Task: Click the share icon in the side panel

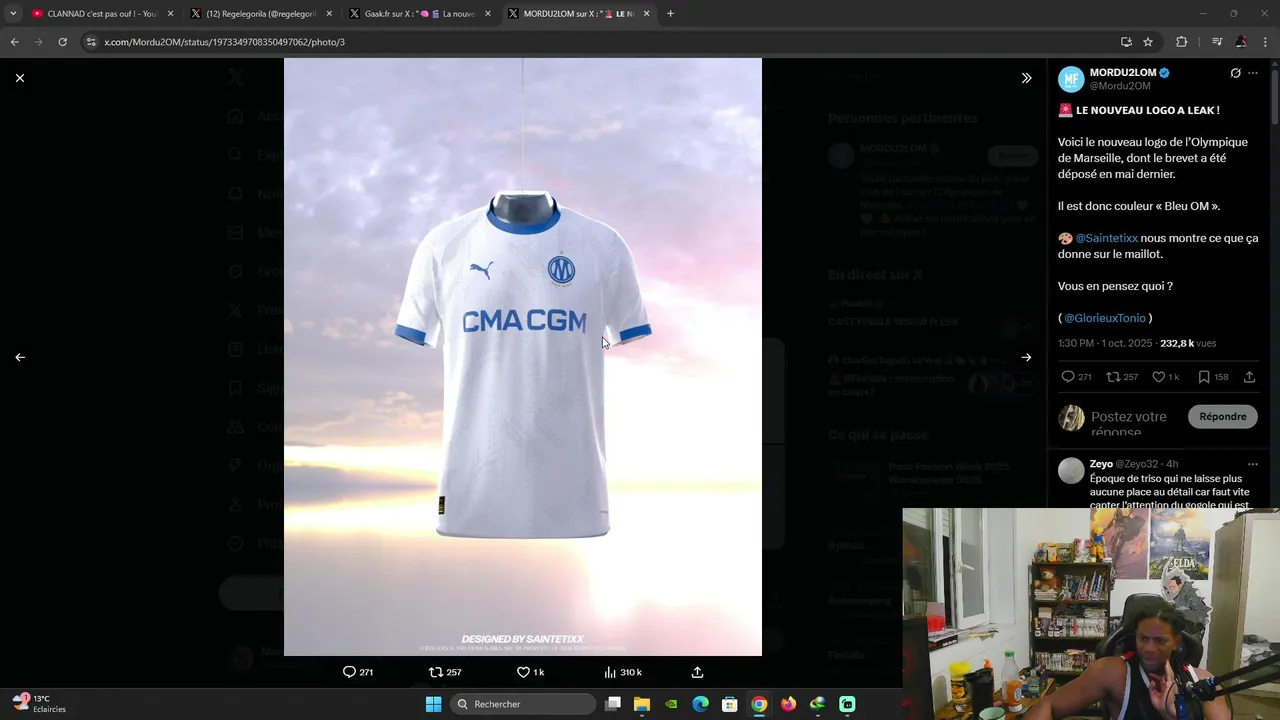Action: pyautogui.click(x=1249, y=377)
